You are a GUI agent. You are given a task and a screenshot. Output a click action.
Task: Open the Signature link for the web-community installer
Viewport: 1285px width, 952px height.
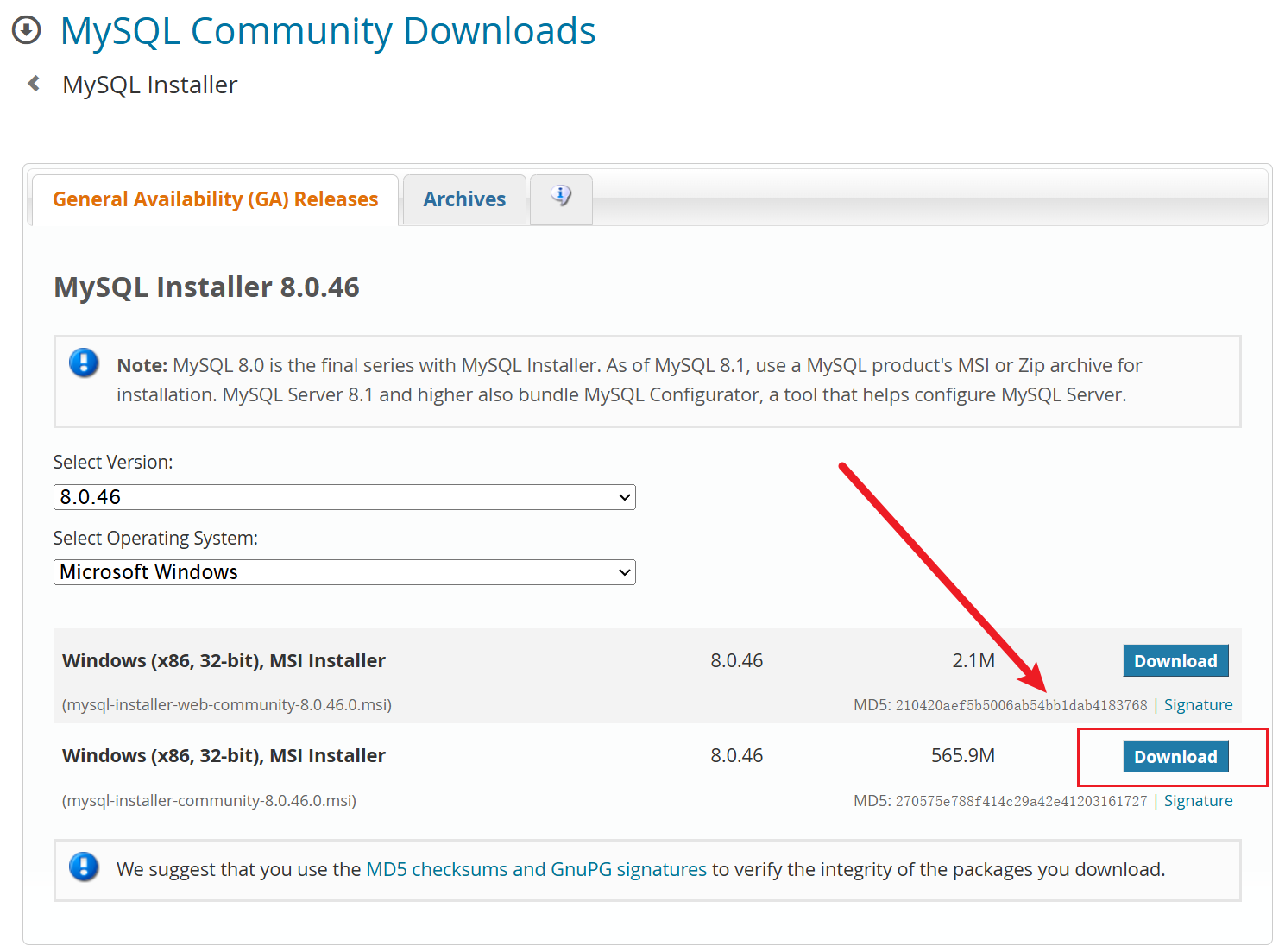[x=1198, y=705]
